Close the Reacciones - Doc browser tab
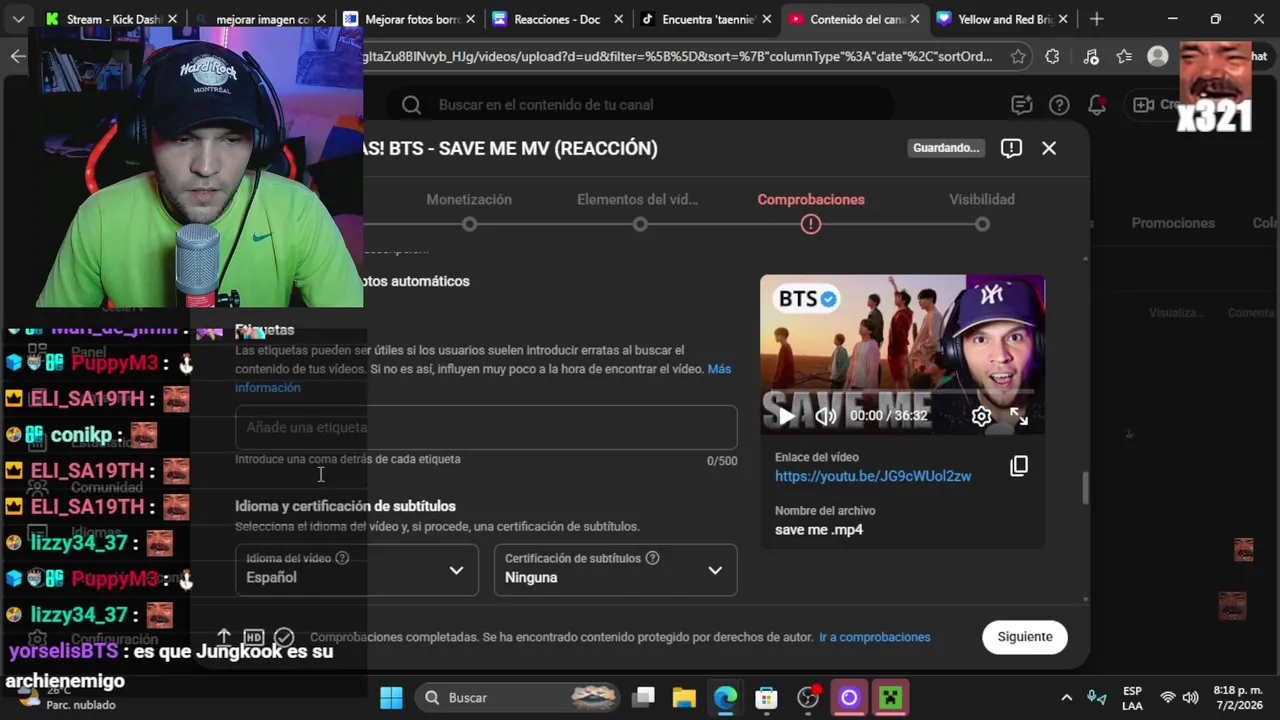Image resolution: width=1280 pixels, height=720 pixels. (618, 19)
